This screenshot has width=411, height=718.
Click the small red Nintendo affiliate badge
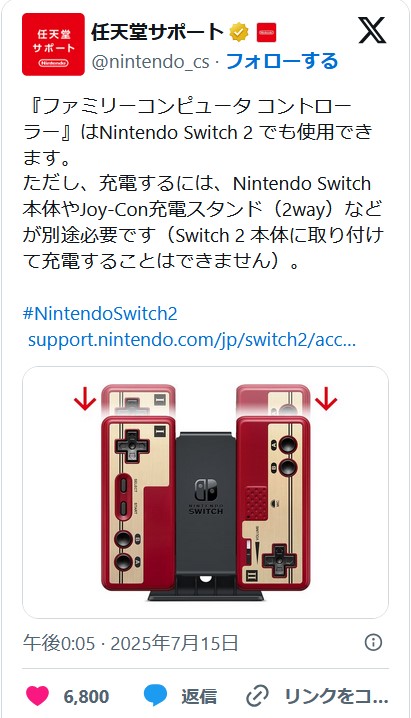coord(266,33)
